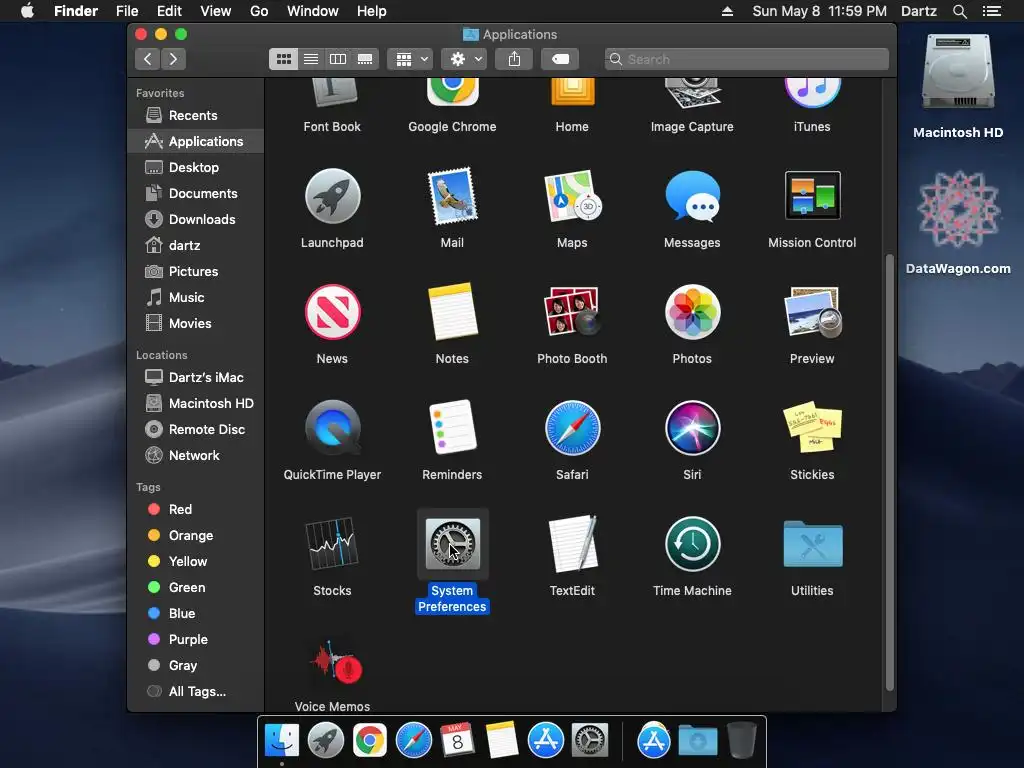
Task: Open the Go menu
Action: (259, 11)
